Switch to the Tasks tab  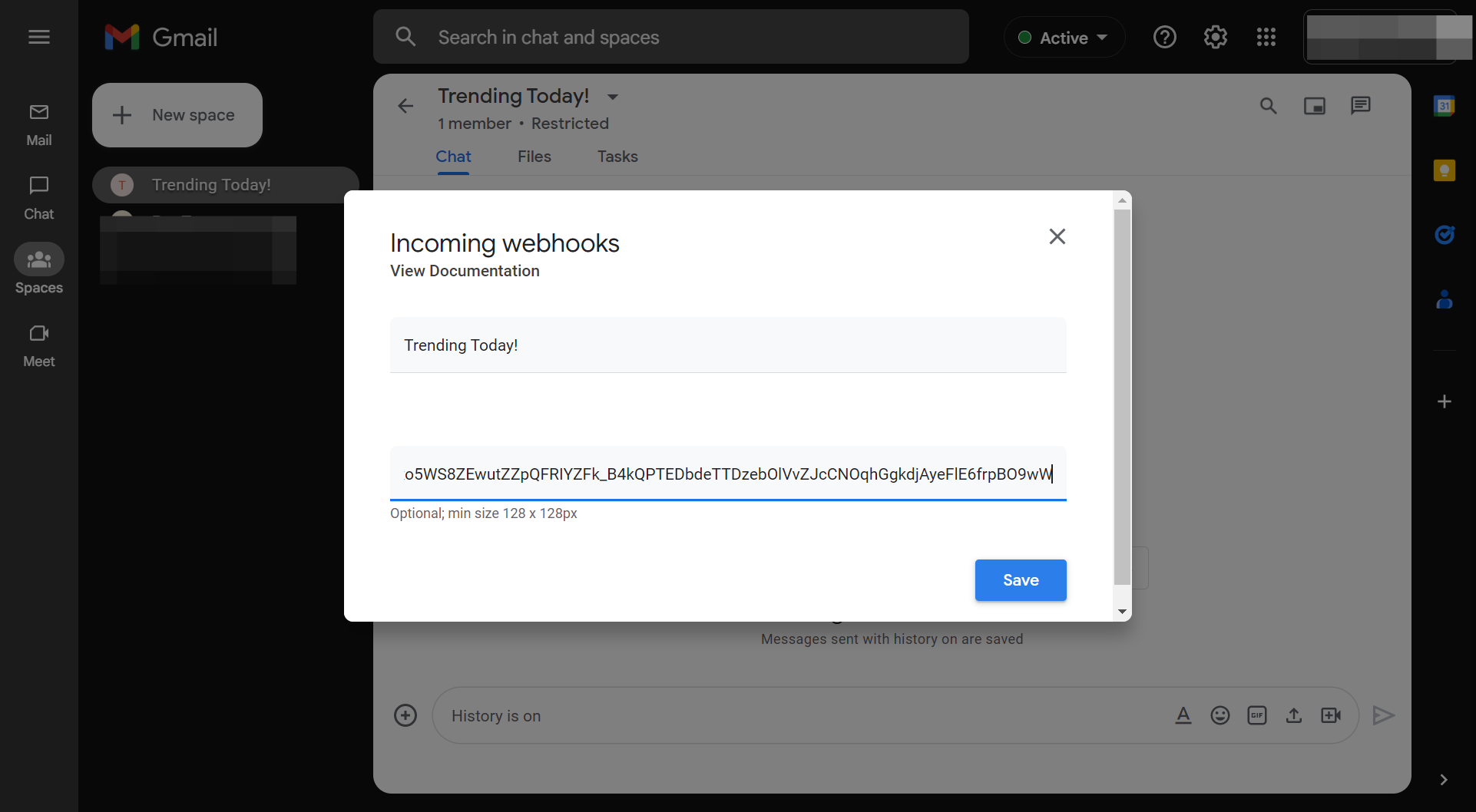click(617, 157)
